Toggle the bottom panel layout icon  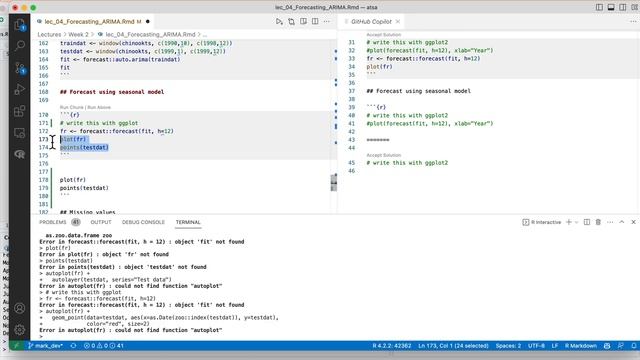tap(611, 7)
